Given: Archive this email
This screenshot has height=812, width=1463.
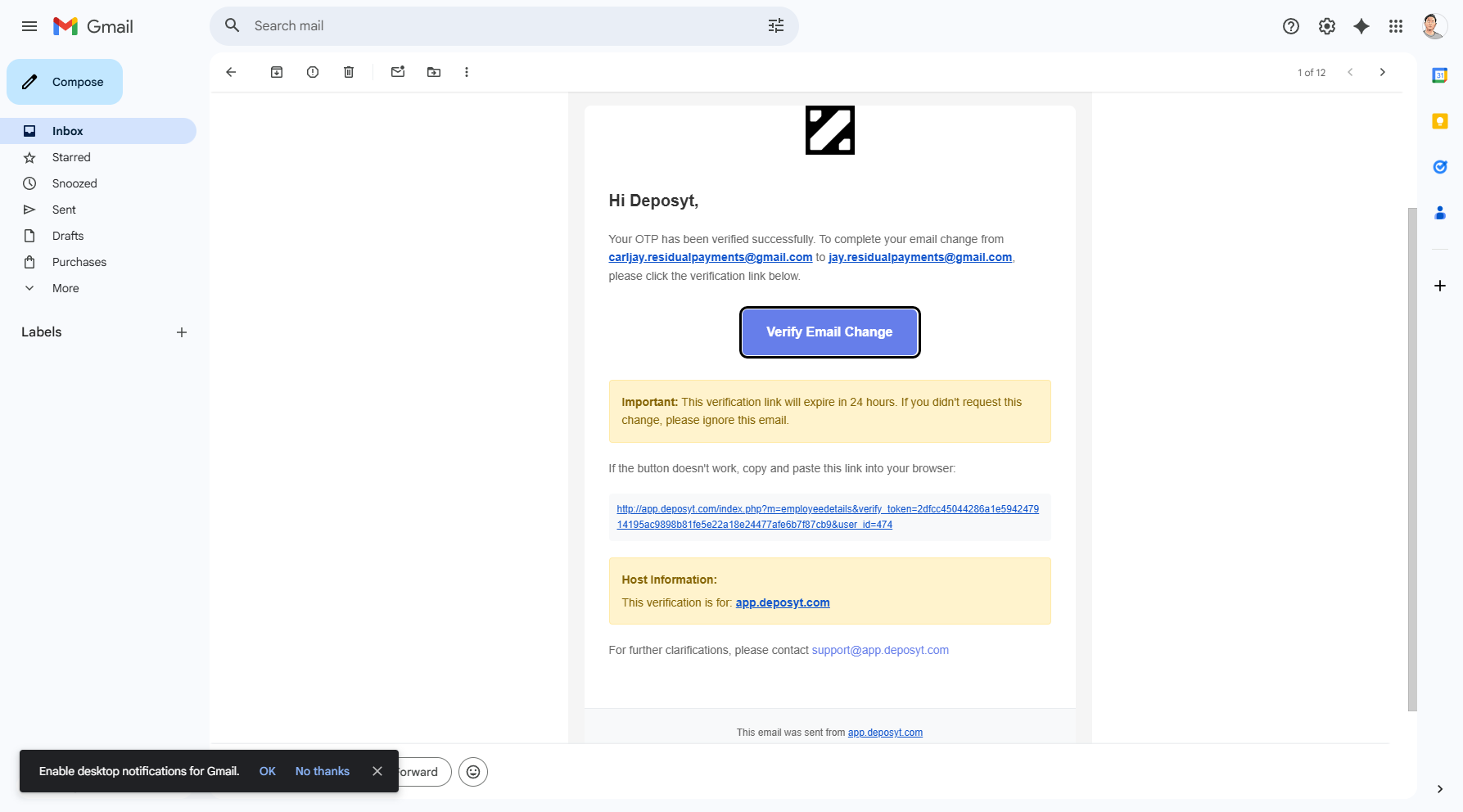Looking at the screenshot, I should pyautogui.click(x=277, y=72).
